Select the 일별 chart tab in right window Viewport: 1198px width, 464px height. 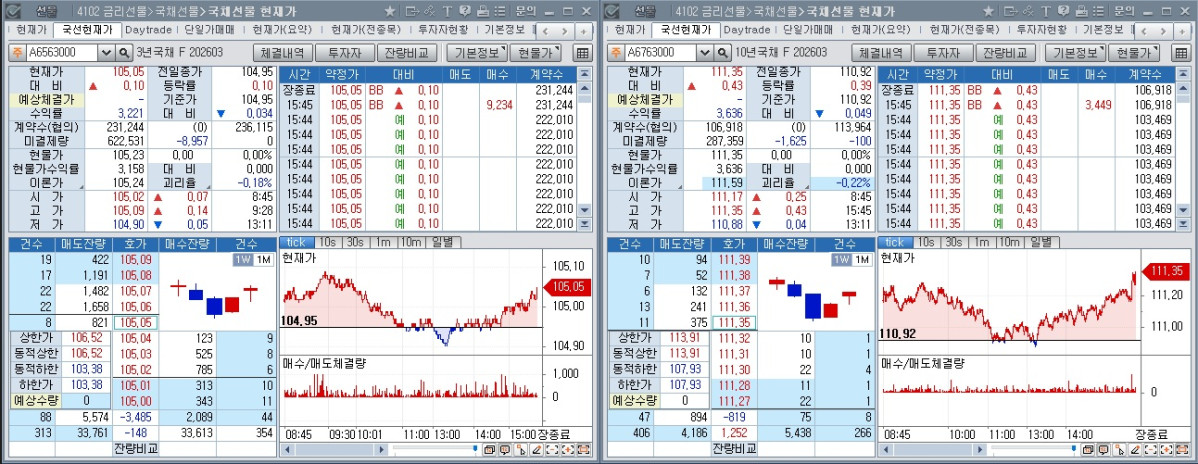1042,242
